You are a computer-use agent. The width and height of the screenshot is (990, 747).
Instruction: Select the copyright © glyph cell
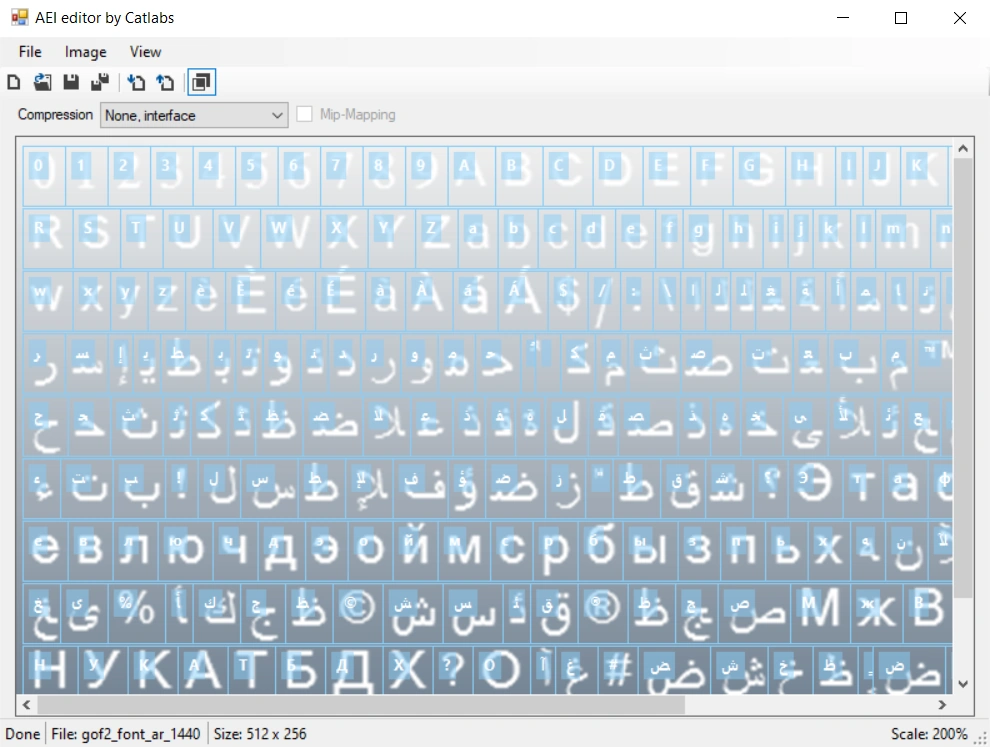click(357, 613)
